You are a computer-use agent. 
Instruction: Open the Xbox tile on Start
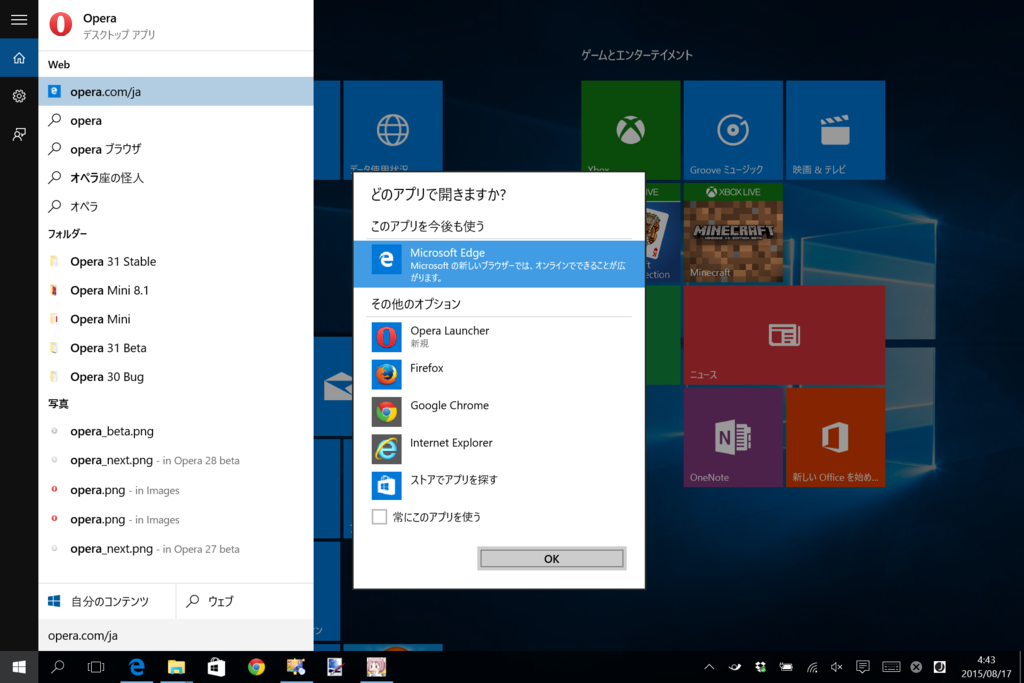point(631,130)
